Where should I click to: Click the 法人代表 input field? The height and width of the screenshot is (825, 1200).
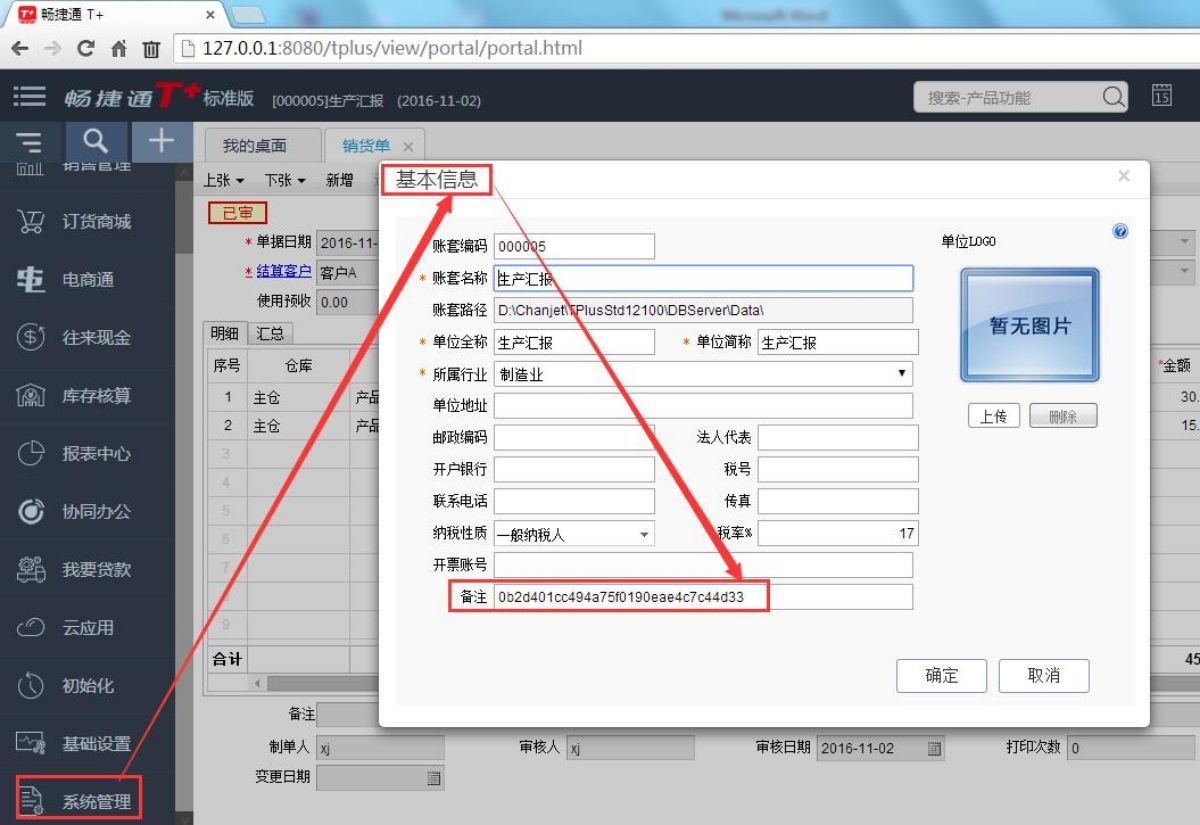(x=838, y=438)
